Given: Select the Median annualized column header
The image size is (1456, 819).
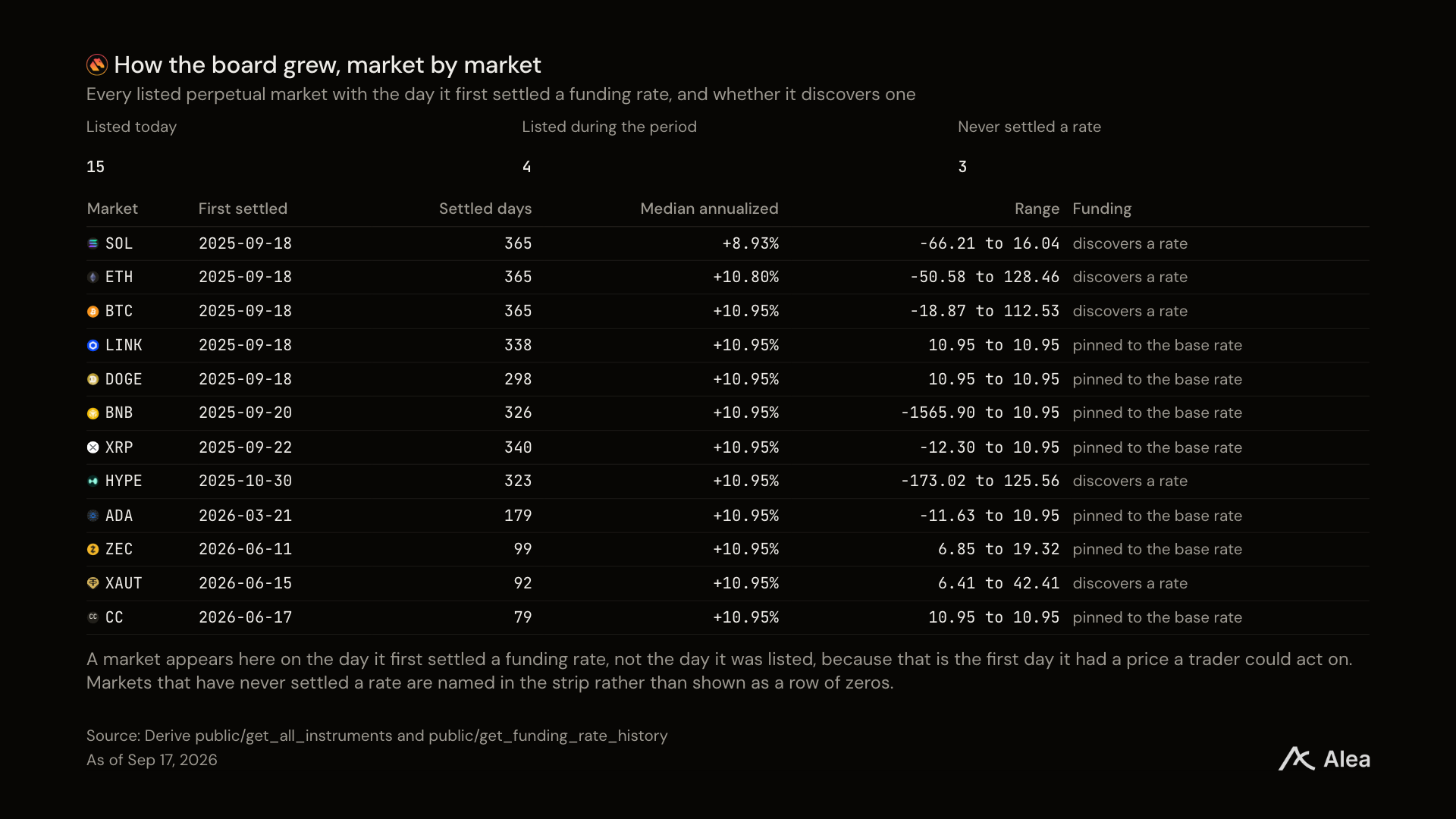Looking at the screenshot, I should coord(709,209).
